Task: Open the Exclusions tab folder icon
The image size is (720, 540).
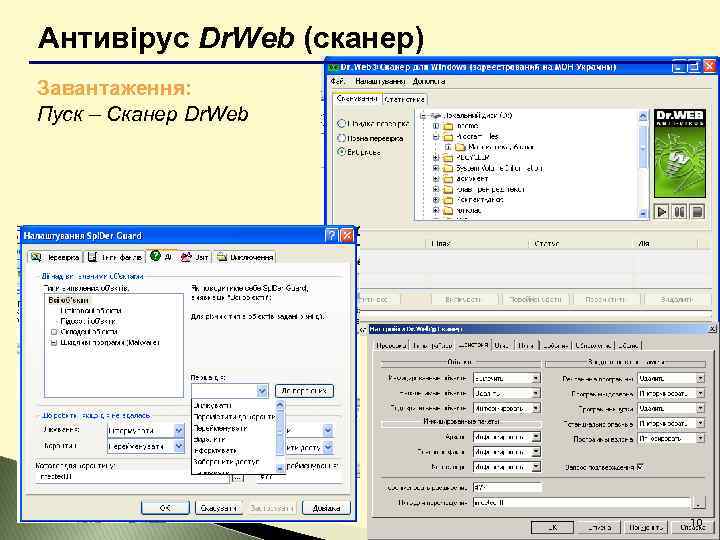Action: (222, 257)
